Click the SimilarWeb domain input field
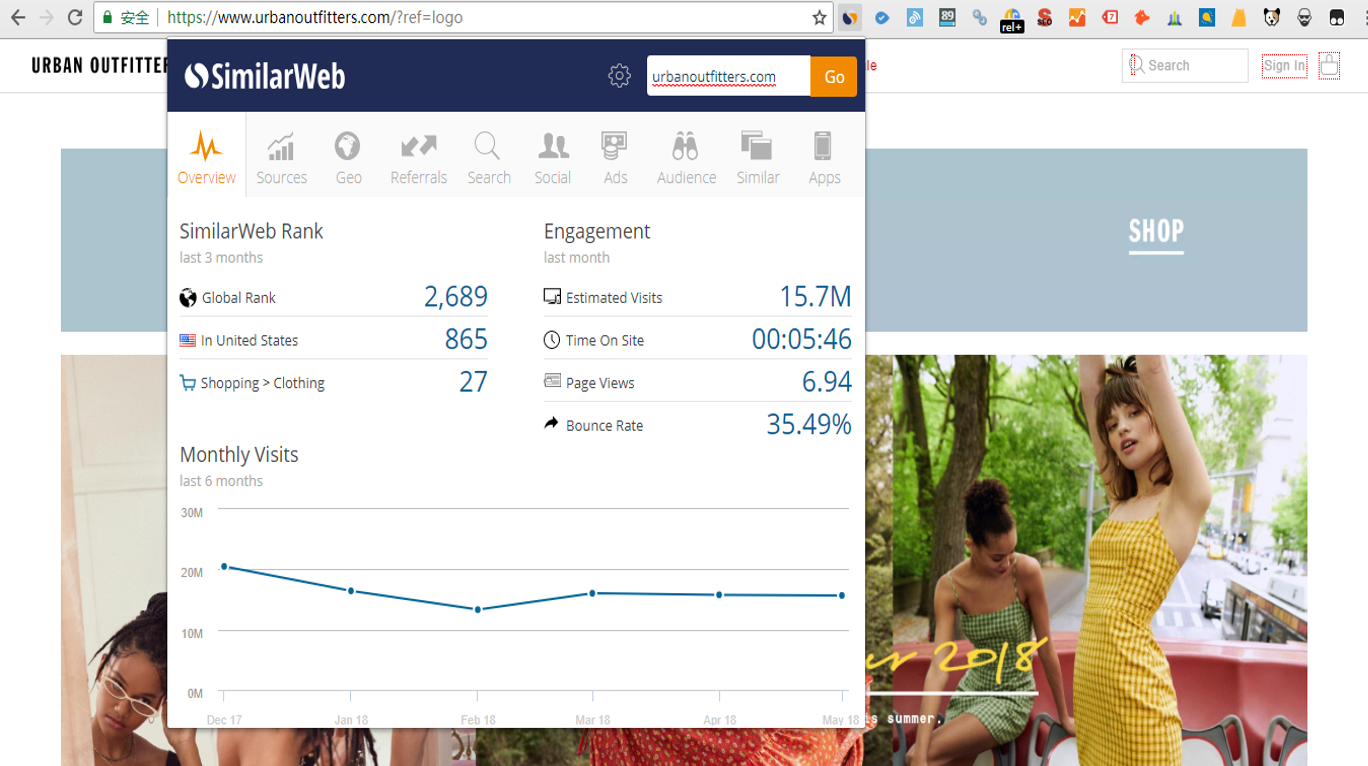1368x766 pixels. [728, 77]
